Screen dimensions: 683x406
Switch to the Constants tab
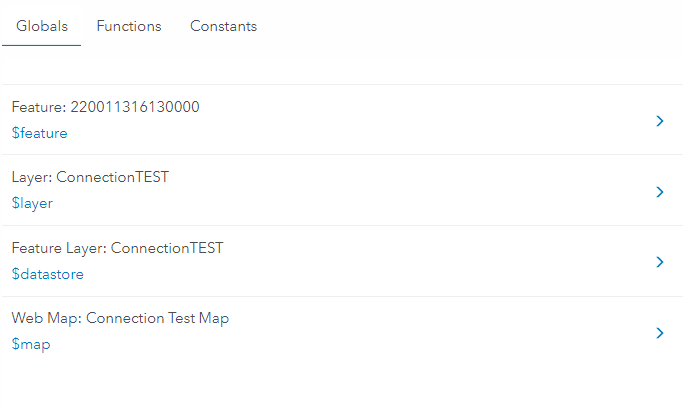pyautogui.click(x=223, y=27)
